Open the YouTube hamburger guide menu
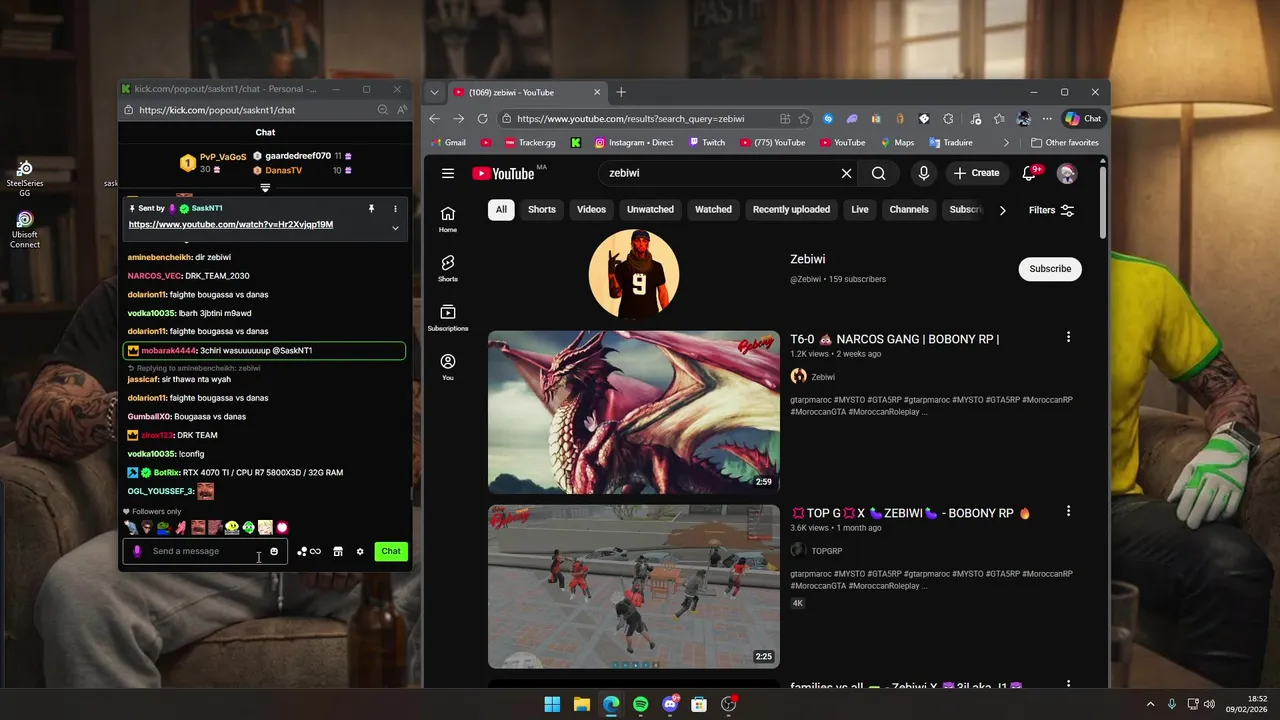The width and height of the screenshot is (1280, 720). [448, 173]
